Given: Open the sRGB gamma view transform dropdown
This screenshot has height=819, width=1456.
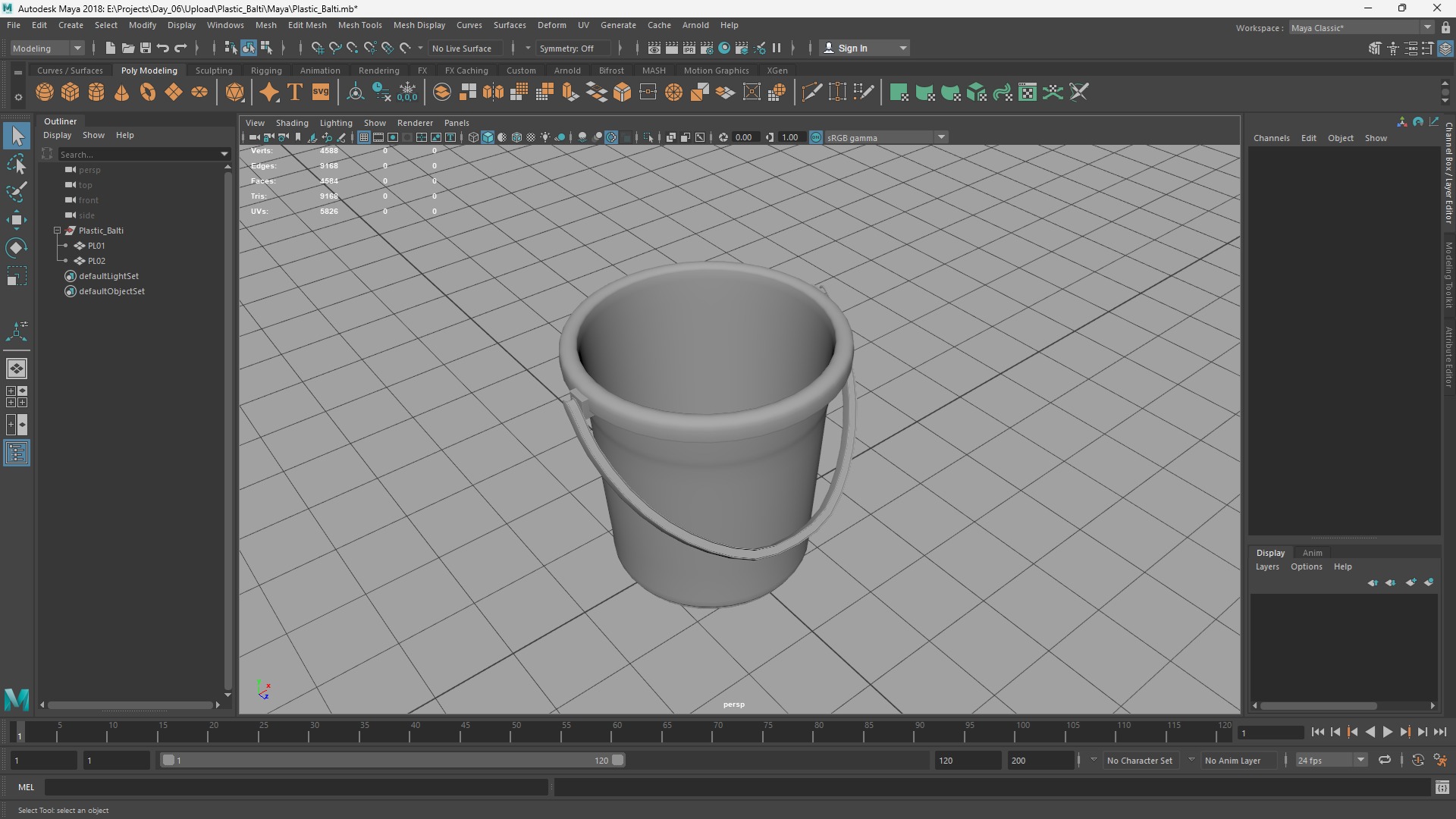Looking at the screenshot, I should click(x=886, y=137).
